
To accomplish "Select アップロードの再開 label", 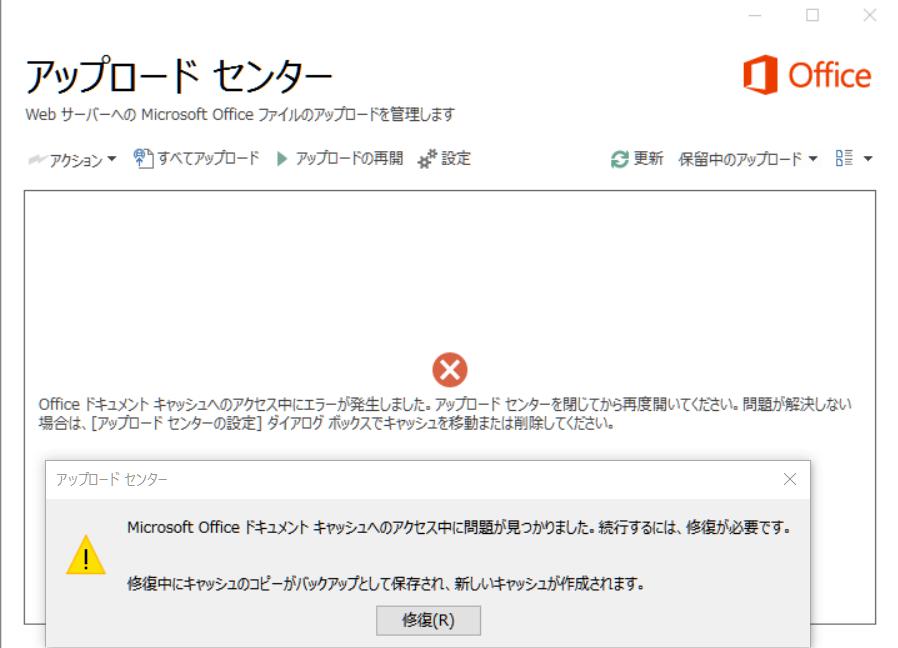I will click(349, 159).
